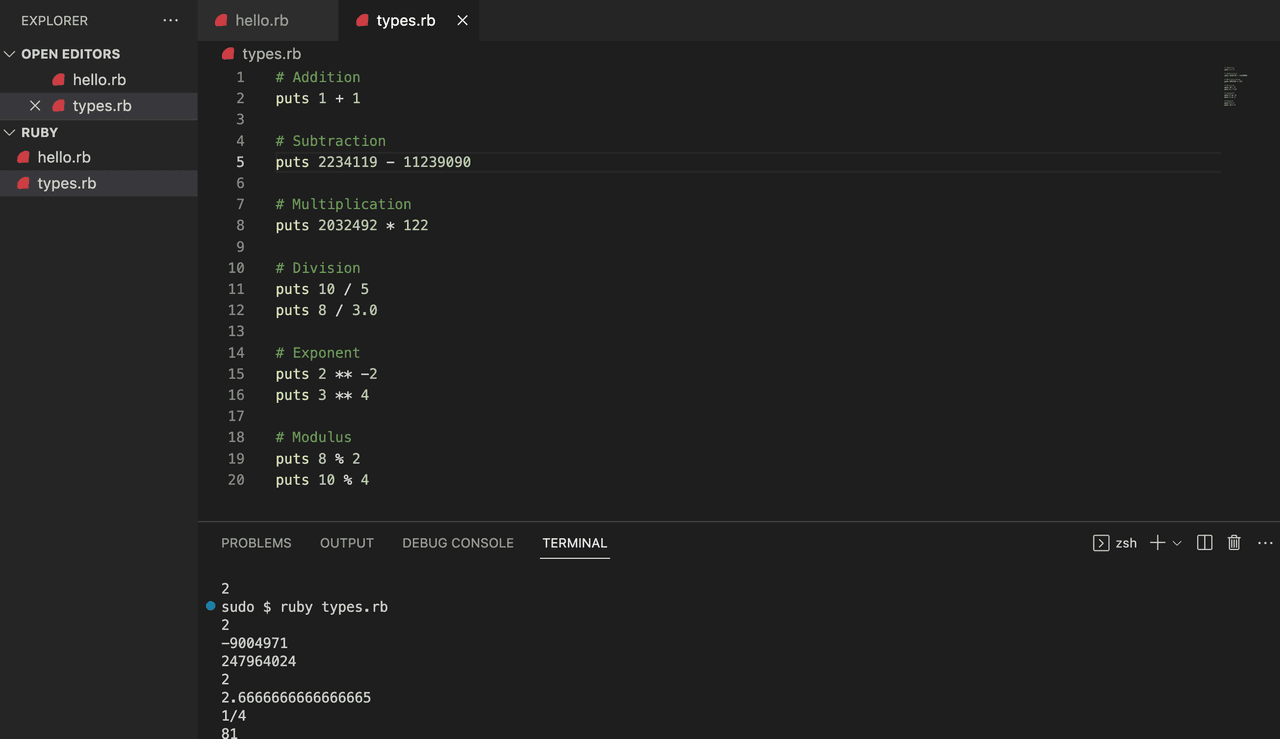Open terminal panel more actions menu
The width and height of the screenshot is (1280, 739).
coord(1265,543)
